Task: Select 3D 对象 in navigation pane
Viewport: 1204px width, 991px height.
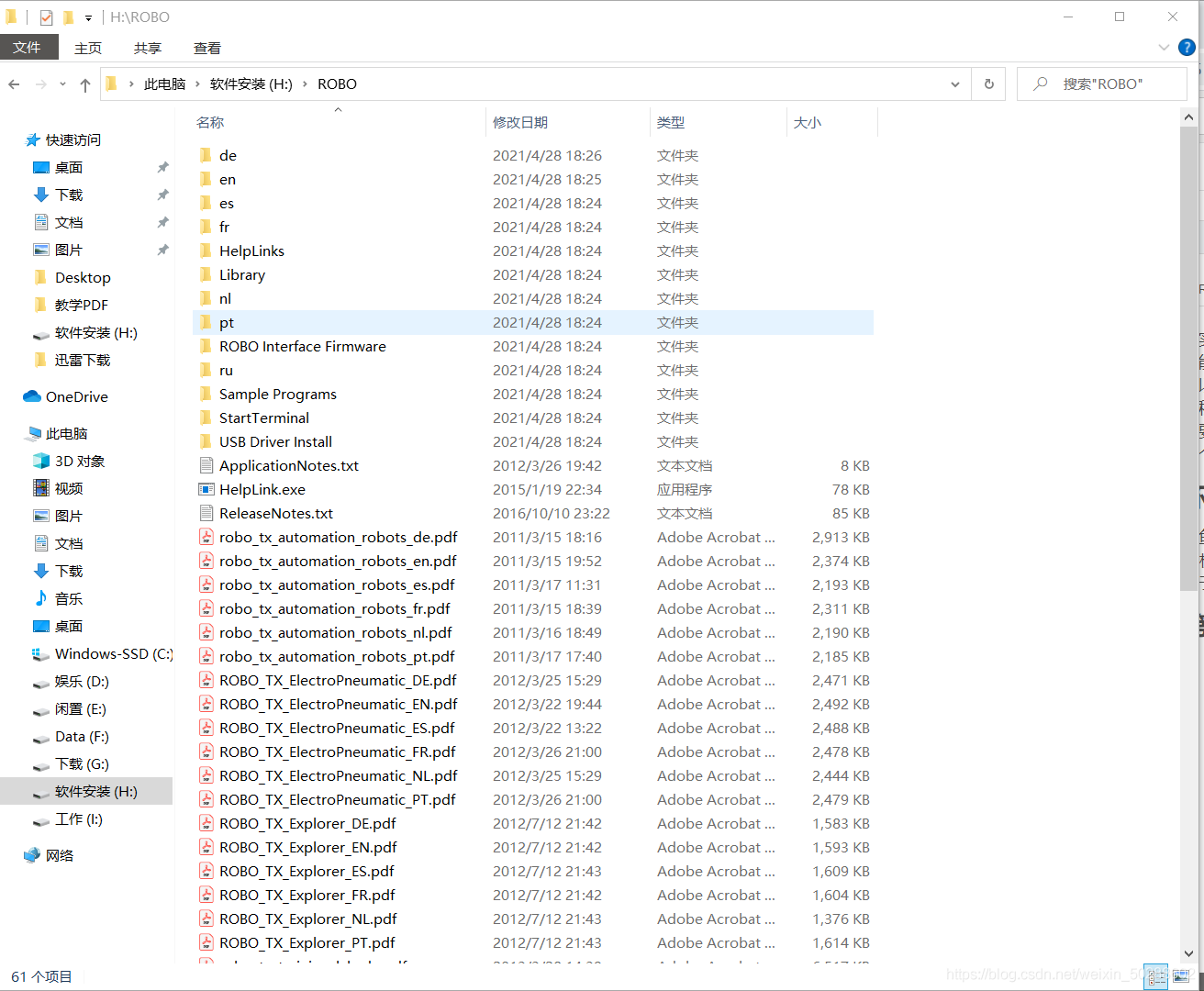Action: tap(80, 462)
